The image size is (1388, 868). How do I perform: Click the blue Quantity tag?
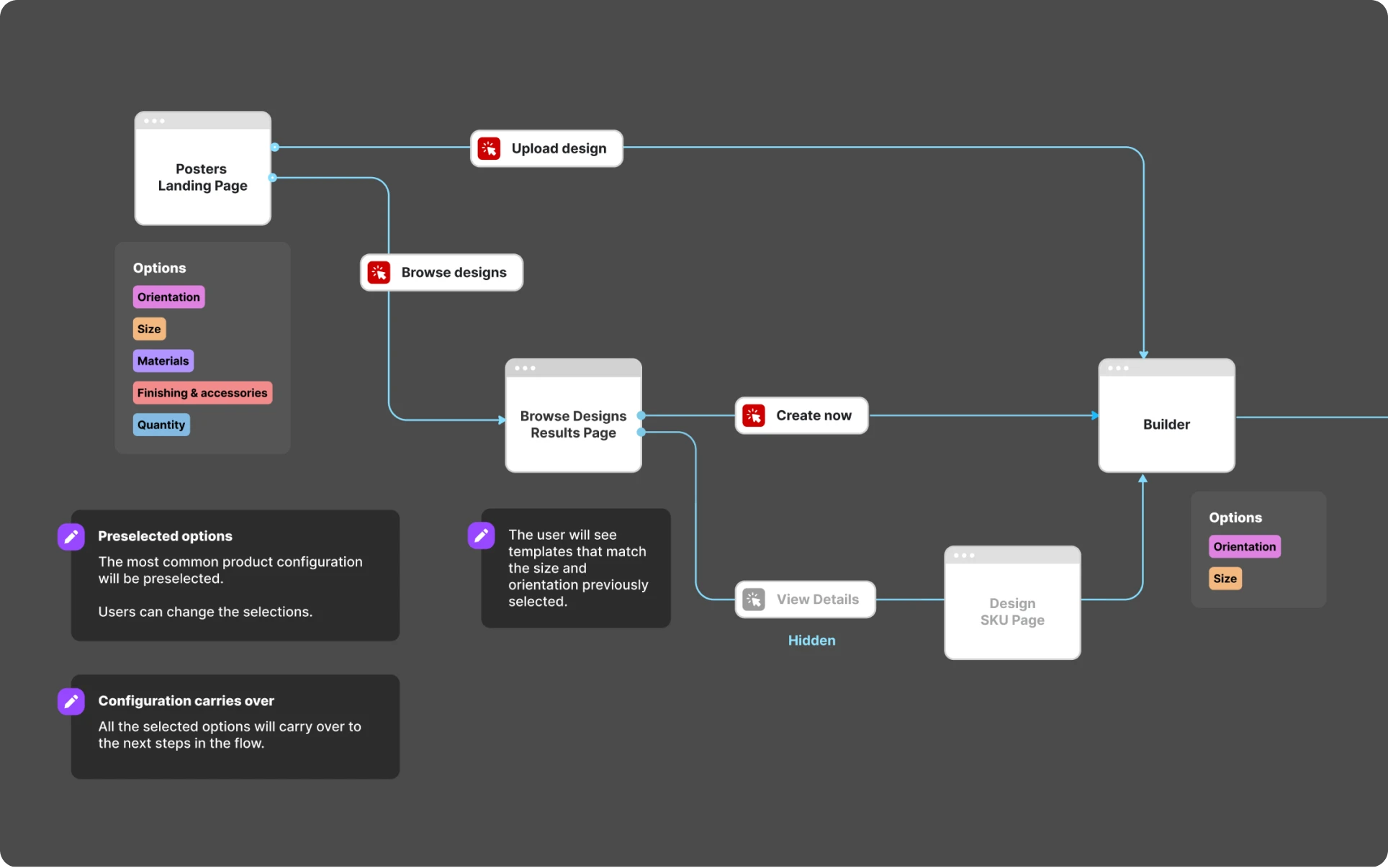pos(161,425)
